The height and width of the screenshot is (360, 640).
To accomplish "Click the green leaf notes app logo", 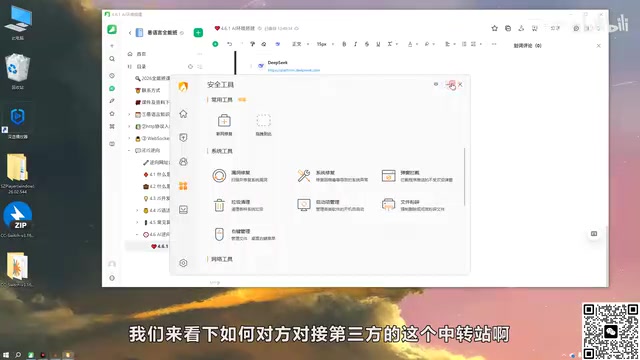I will tap(112, 29).
